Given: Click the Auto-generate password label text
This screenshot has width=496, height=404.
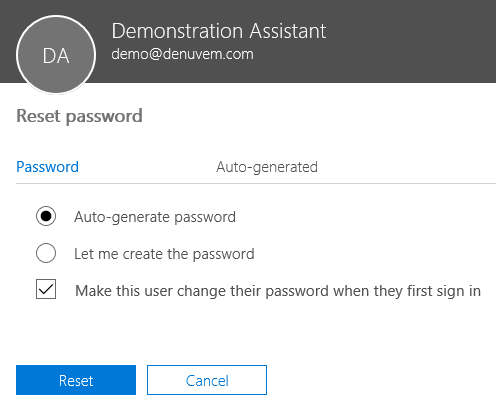Looking at the screenshot, I should pos(155,217).
